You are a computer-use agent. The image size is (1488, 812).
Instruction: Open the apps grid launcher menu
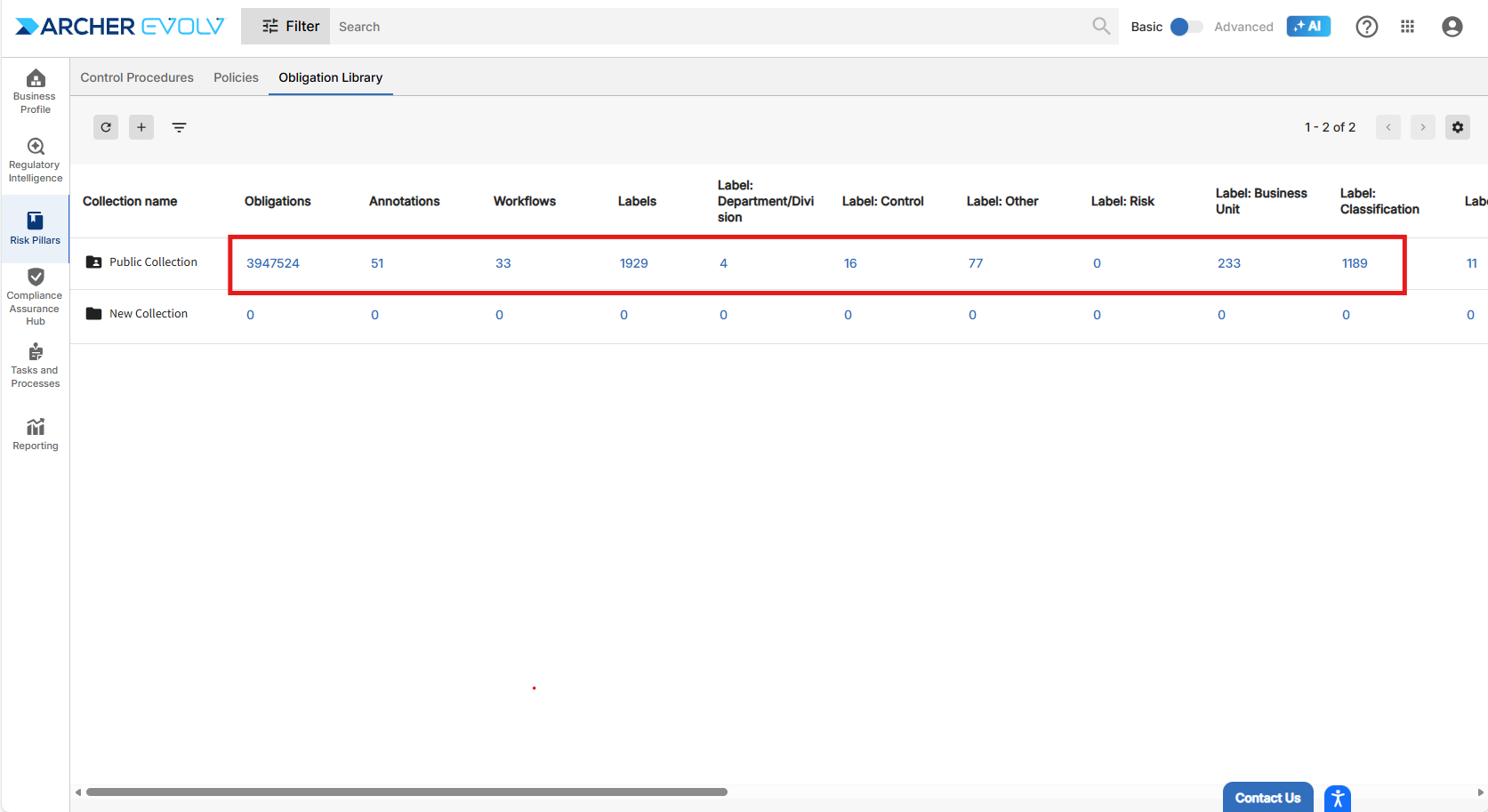(x=1407, y=27)
